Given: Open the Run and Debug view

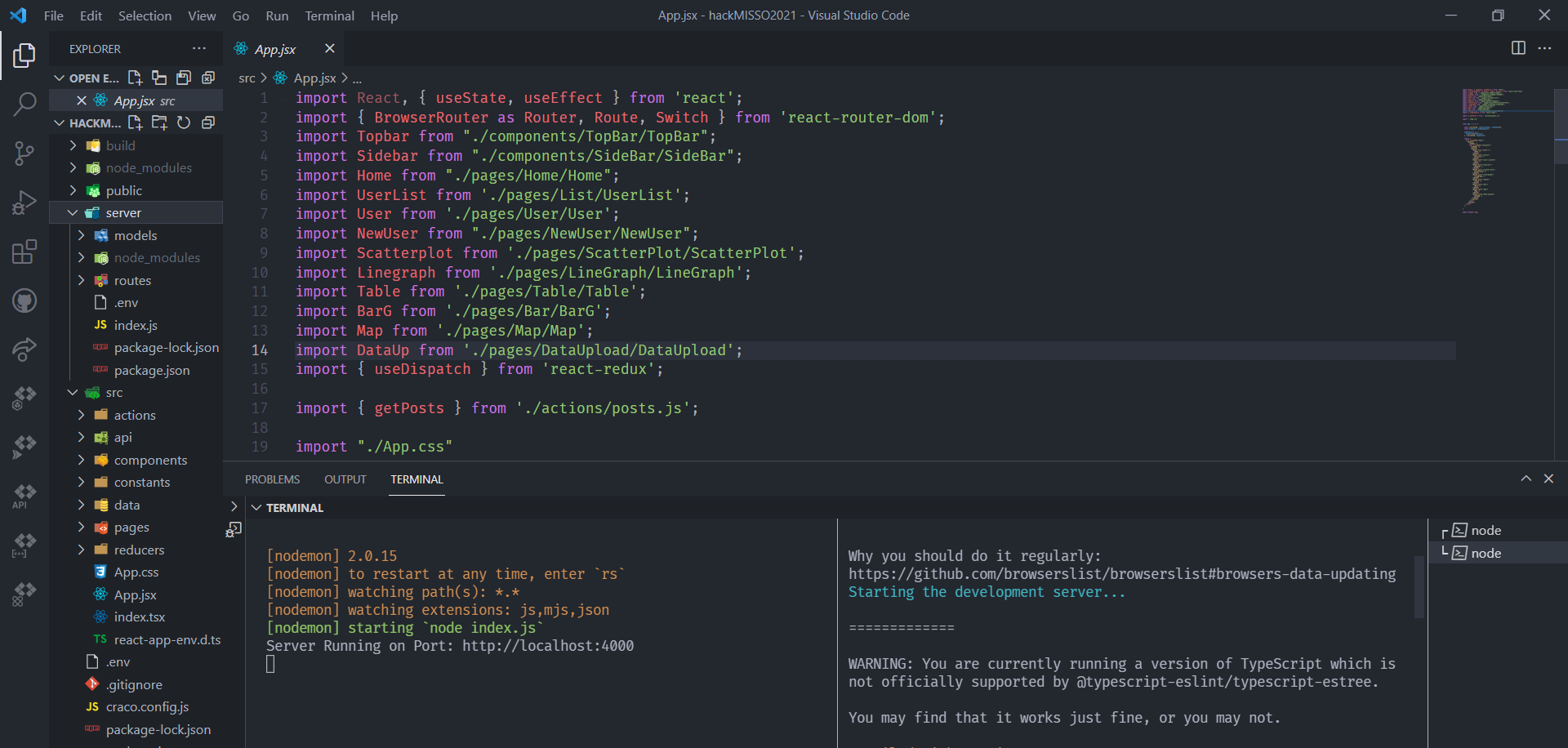Looking at the screenshot, I should pyautogui.click(x=24, y=203).
